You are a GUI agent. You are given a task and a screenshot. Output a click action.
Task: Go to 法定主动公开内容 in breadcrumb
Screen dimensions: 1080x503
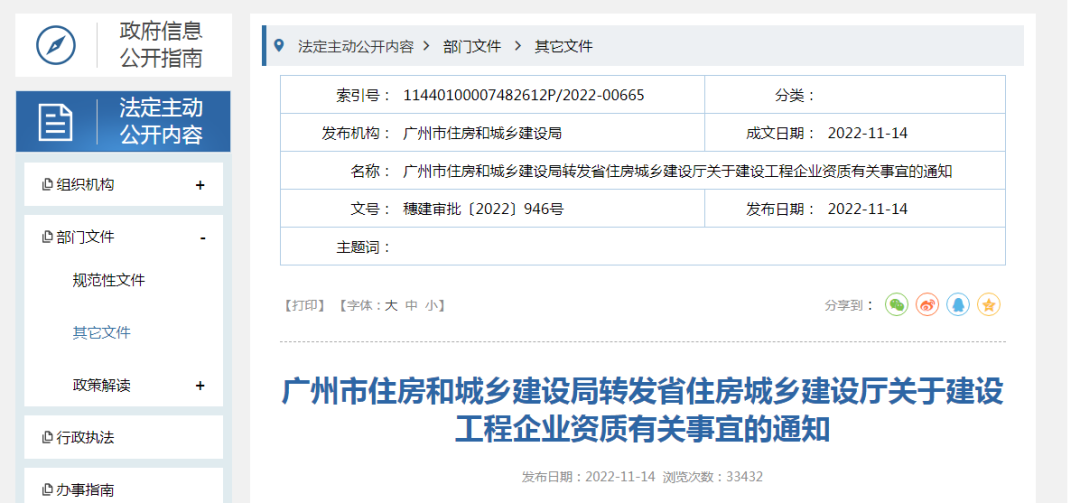point(355,46)
